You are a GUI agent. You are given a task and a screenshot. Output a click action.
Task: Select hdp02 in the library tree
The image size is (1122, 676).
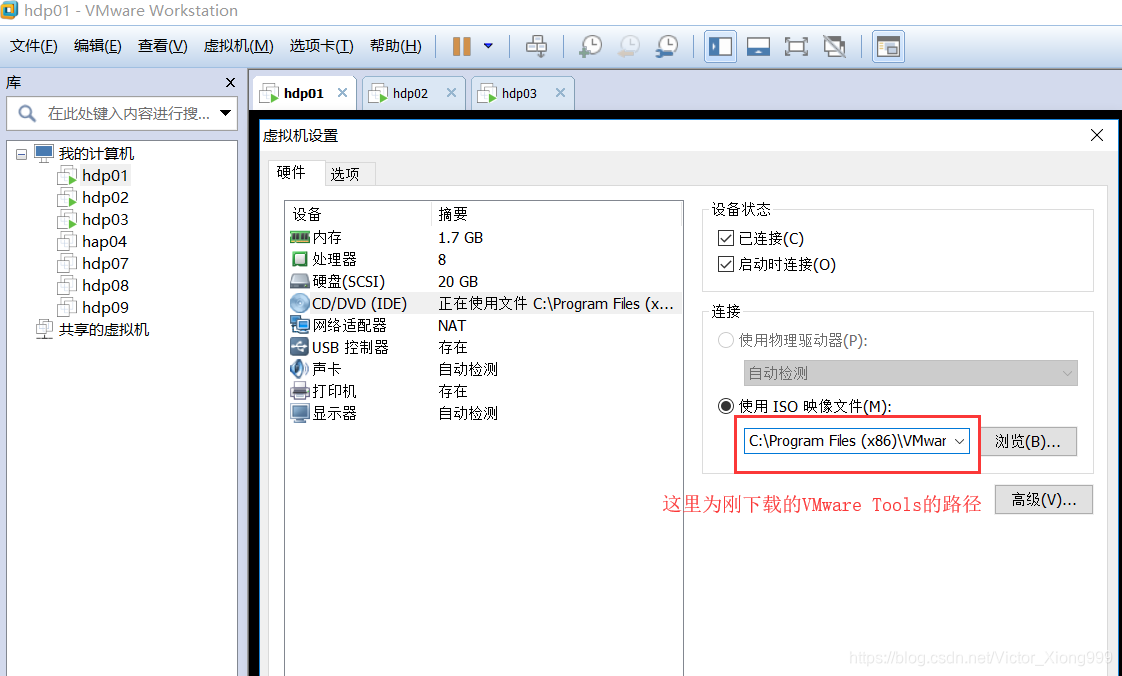(105, 197)
